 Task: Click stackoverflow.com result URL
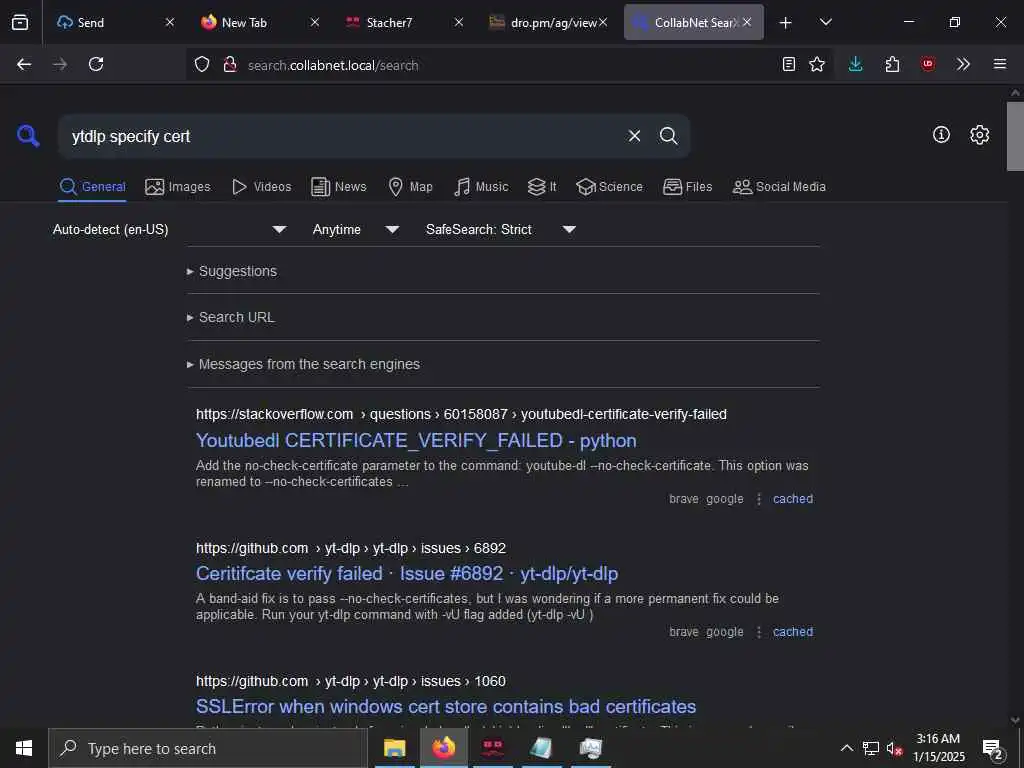point(461,414)
